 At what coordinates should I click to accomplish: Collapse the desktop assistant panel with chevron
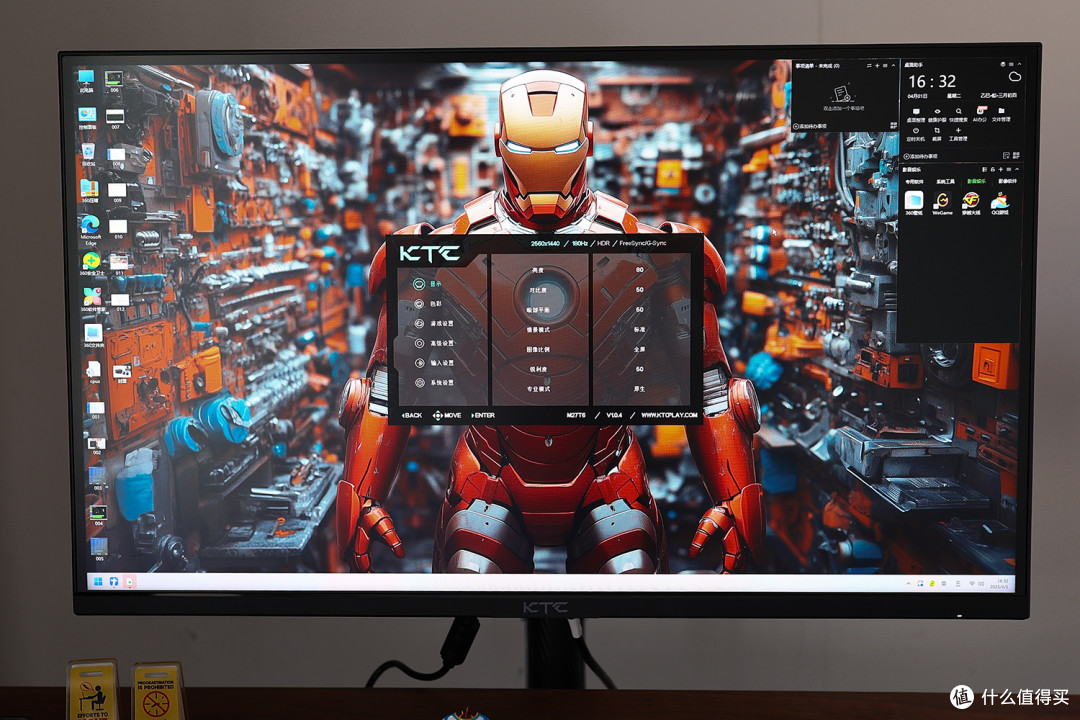click(1019, 64)
